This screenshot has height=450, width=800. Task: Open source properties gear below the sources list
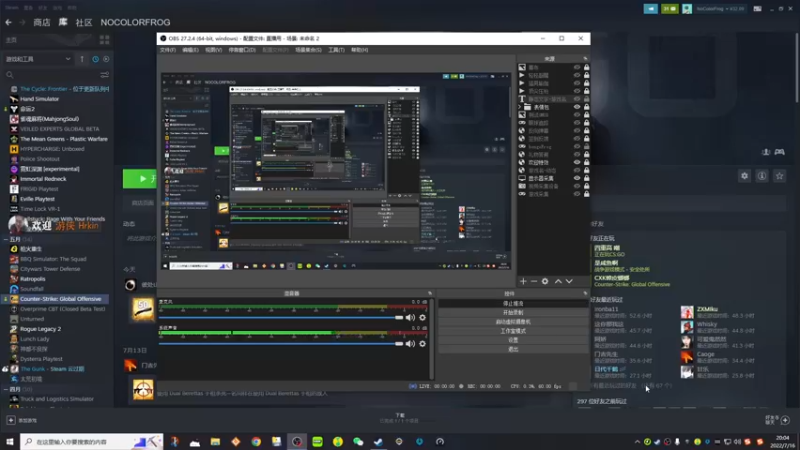(x=545, y=281)
